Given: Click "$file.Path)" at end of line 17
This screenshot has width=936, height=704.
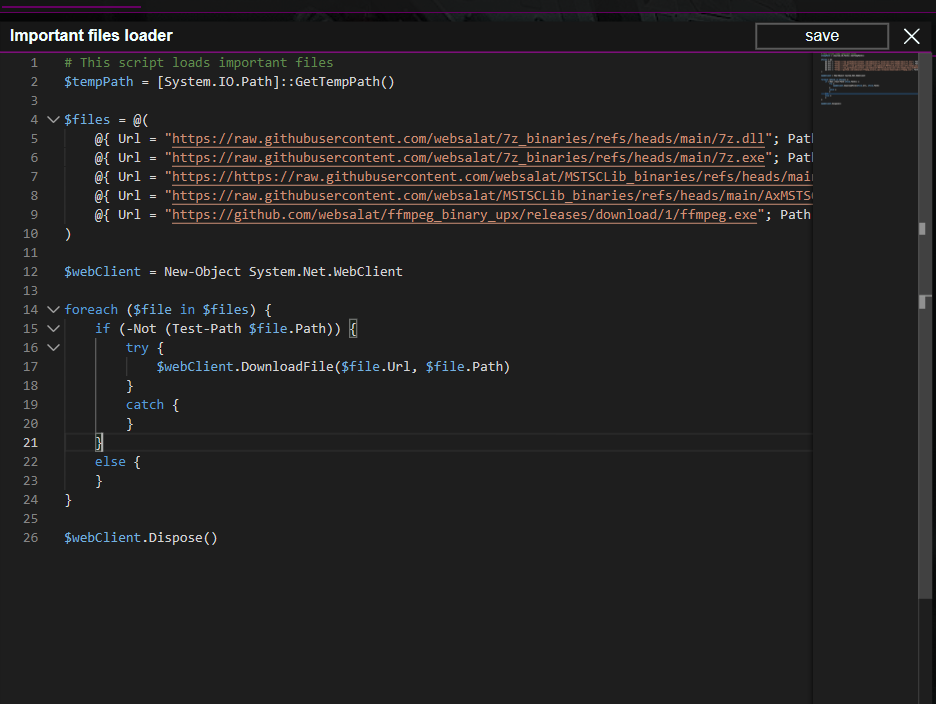Looking at the screenshot, I should tap(468, 367).
